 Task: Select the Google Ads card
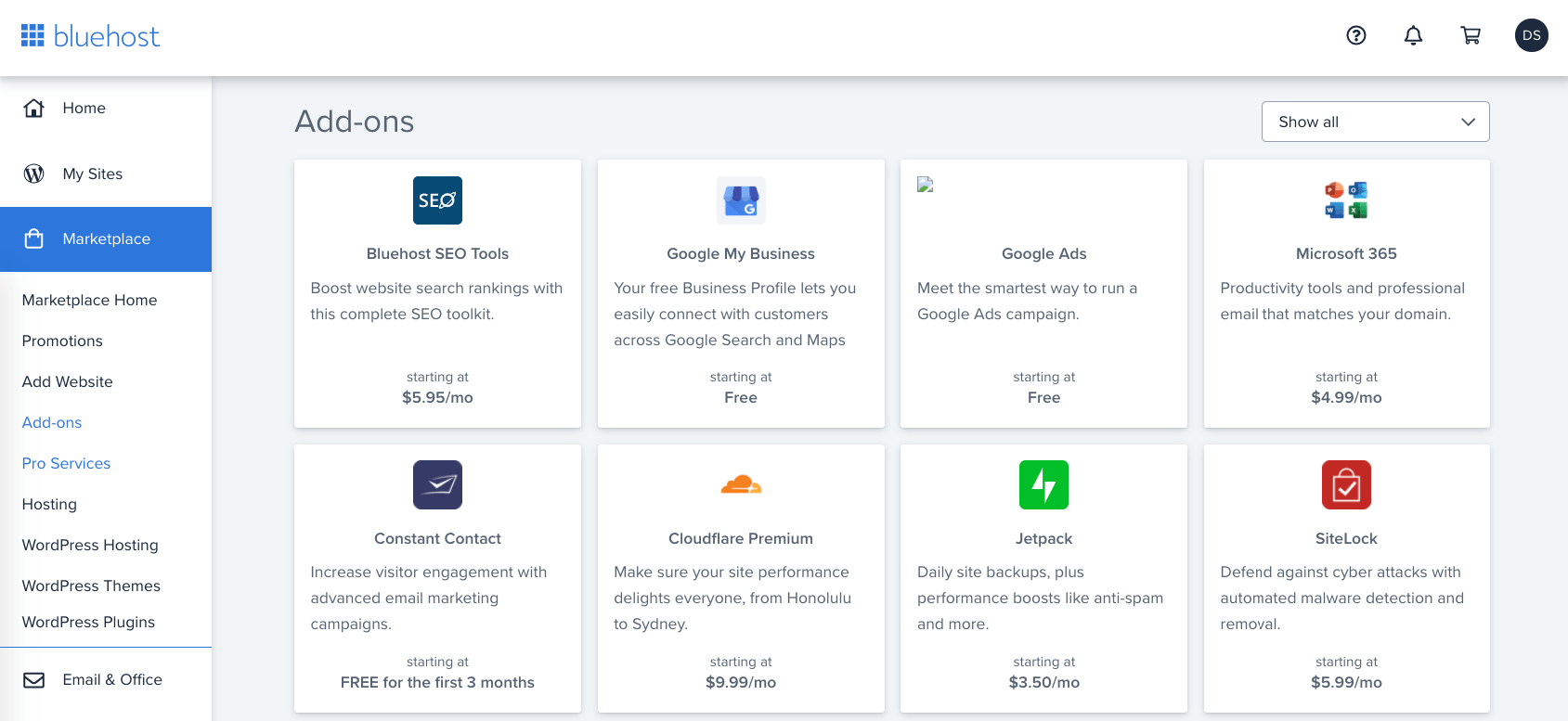click(x=1043, y=293)
